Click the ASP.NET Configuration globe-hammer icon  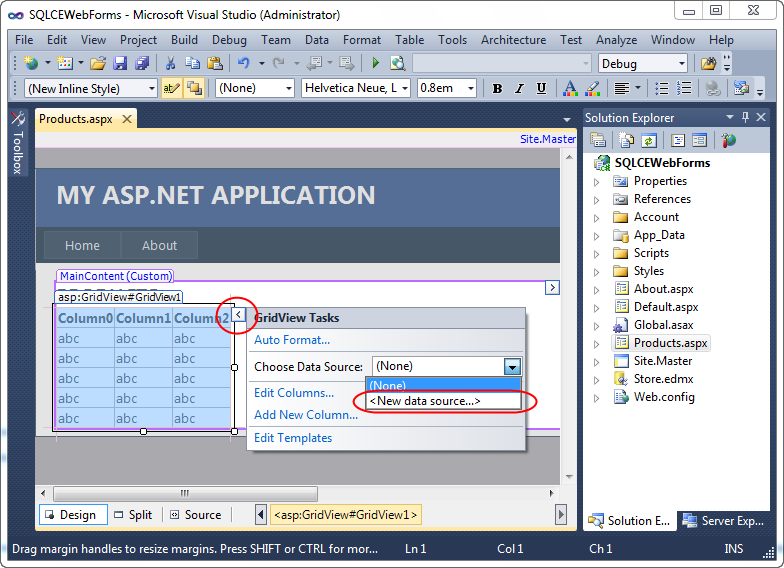coord(728,140)
